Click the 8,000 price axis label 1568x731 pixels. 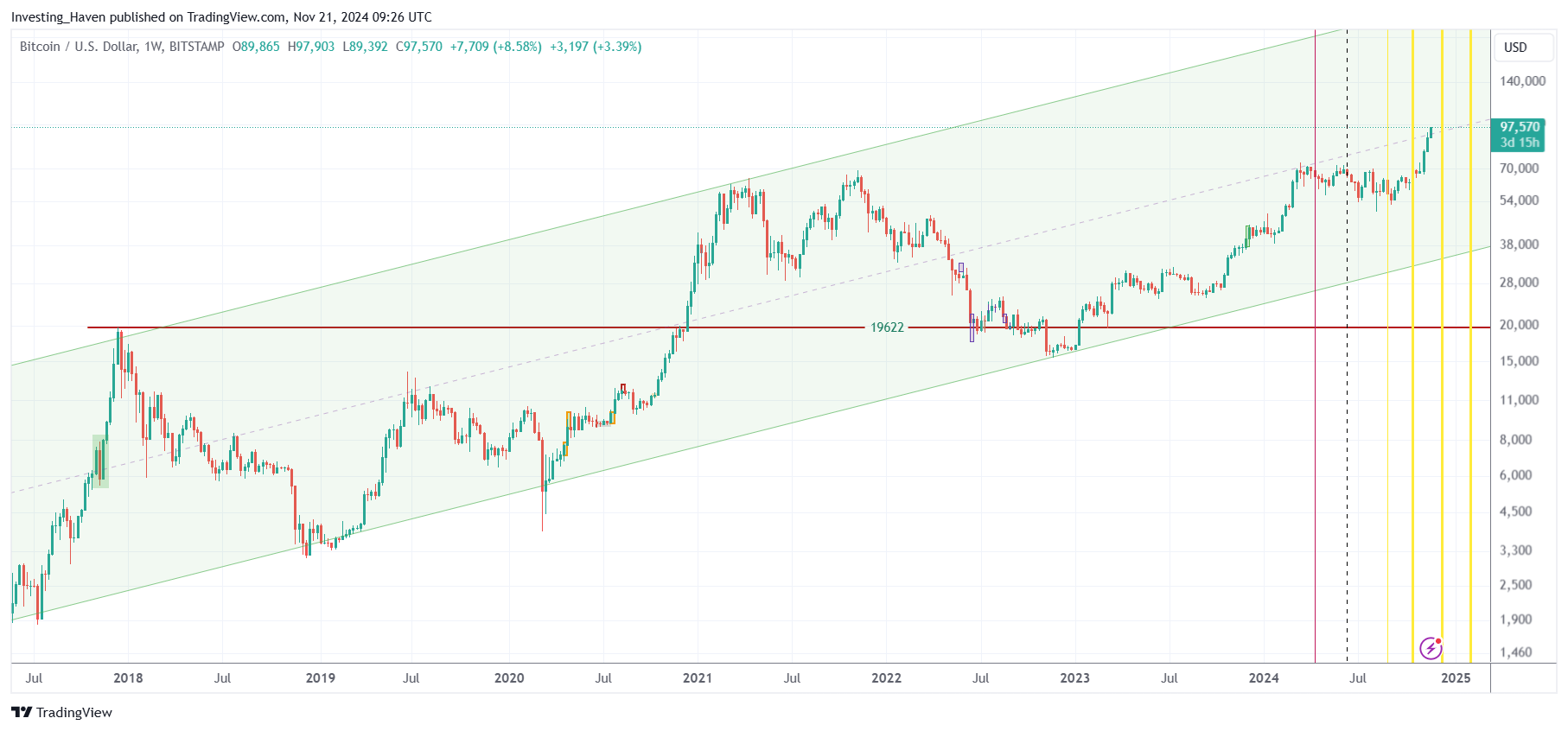(x=1515, y=440)
